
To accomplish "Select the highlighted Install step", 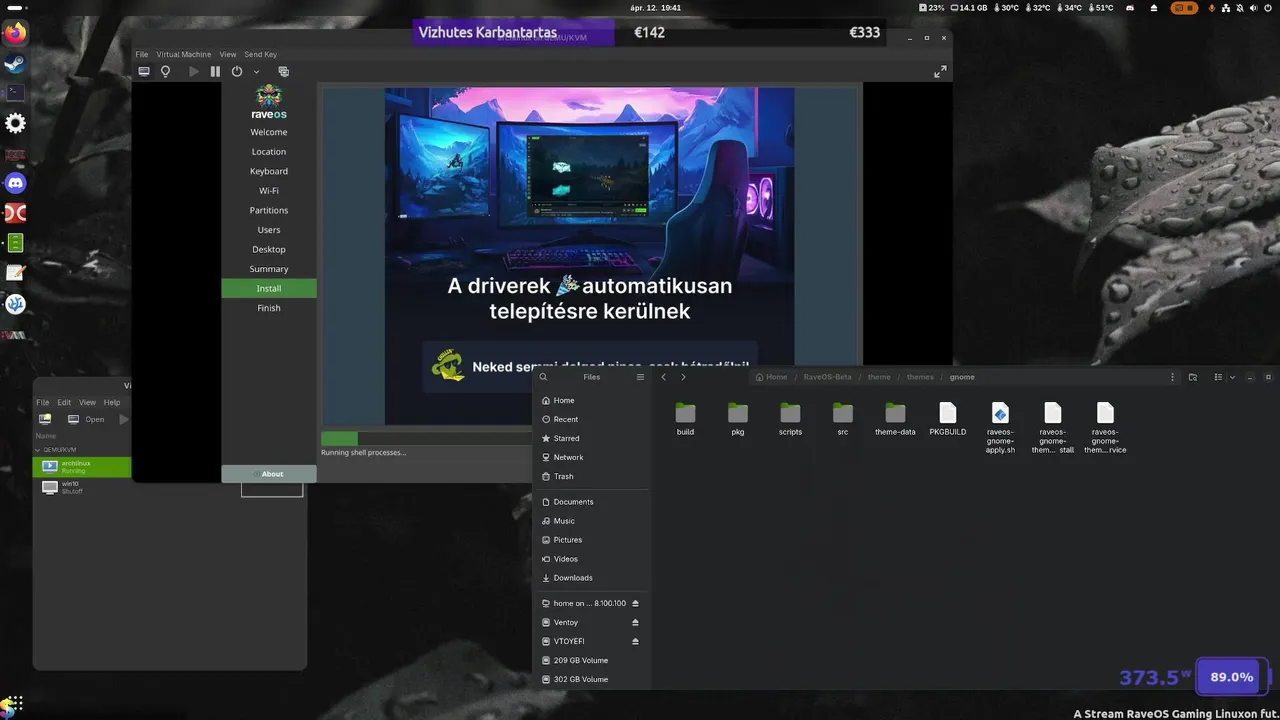I will tap(269, 288).
